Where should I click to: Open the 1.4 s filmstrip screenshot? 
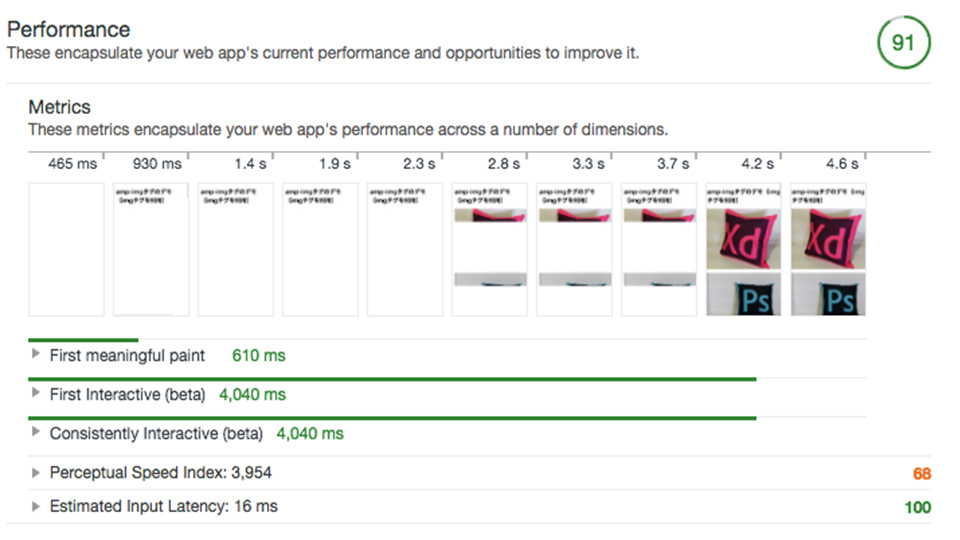tap(235, 249)
